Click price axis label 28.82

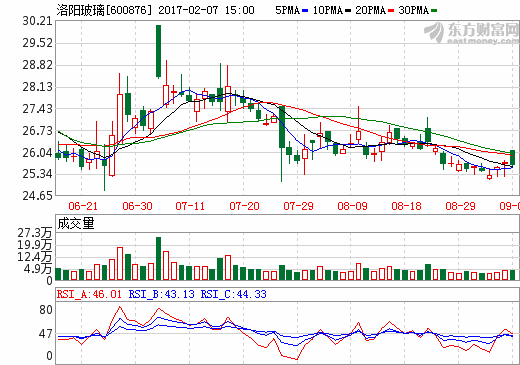click(38, 65)
